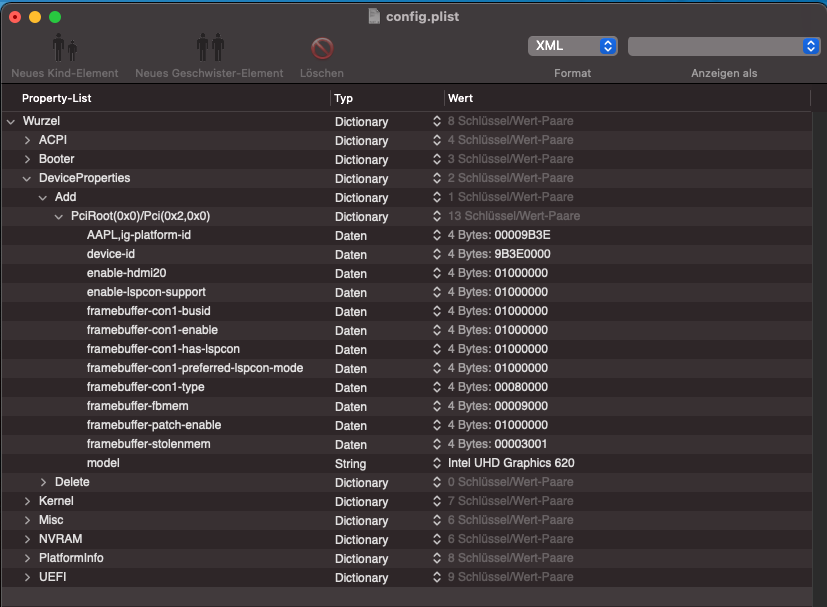Toggle type popup for enable-hdmi20 row

(437, 273)
